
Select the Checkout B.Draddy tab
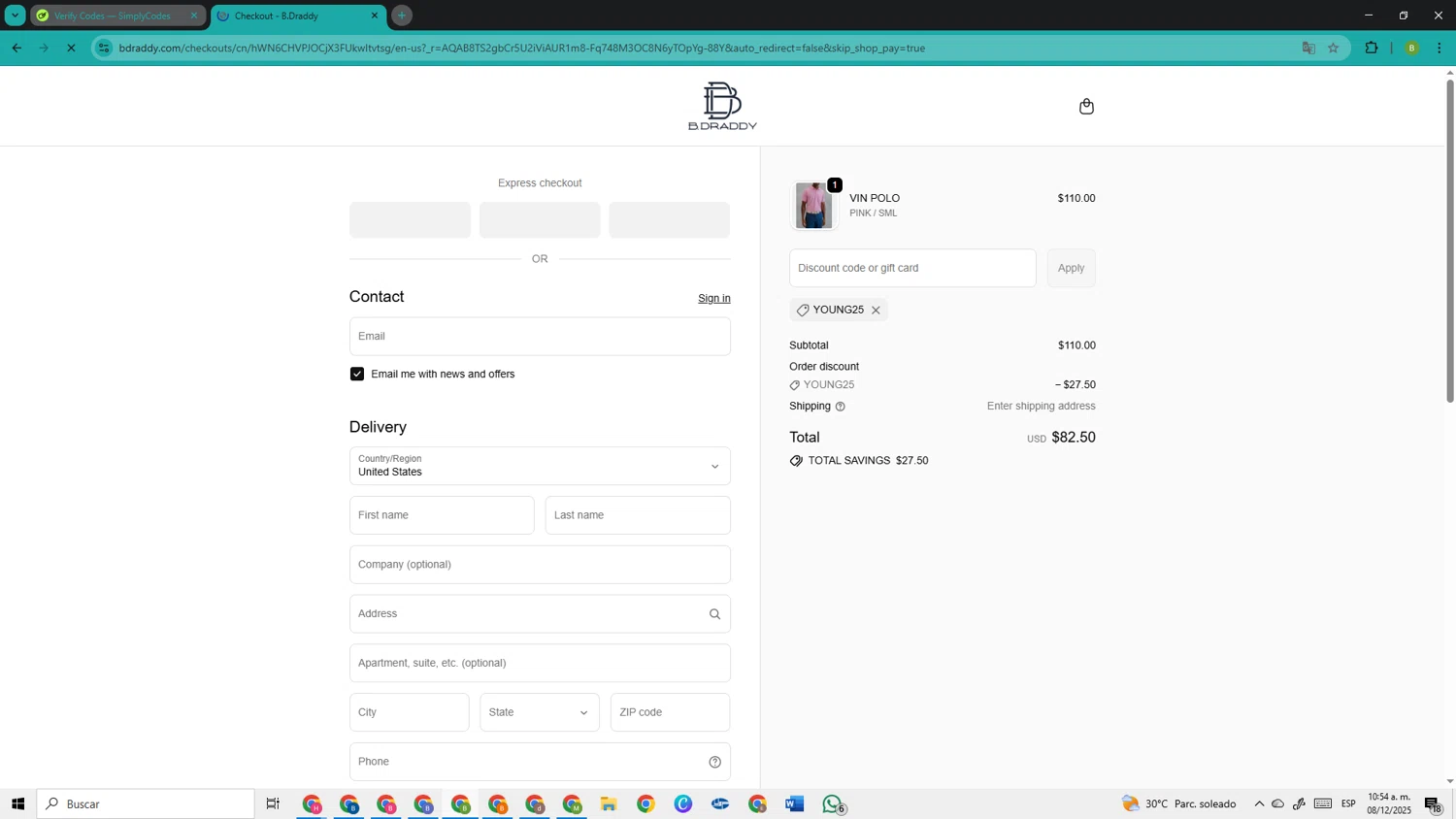(x=298, y=16)
